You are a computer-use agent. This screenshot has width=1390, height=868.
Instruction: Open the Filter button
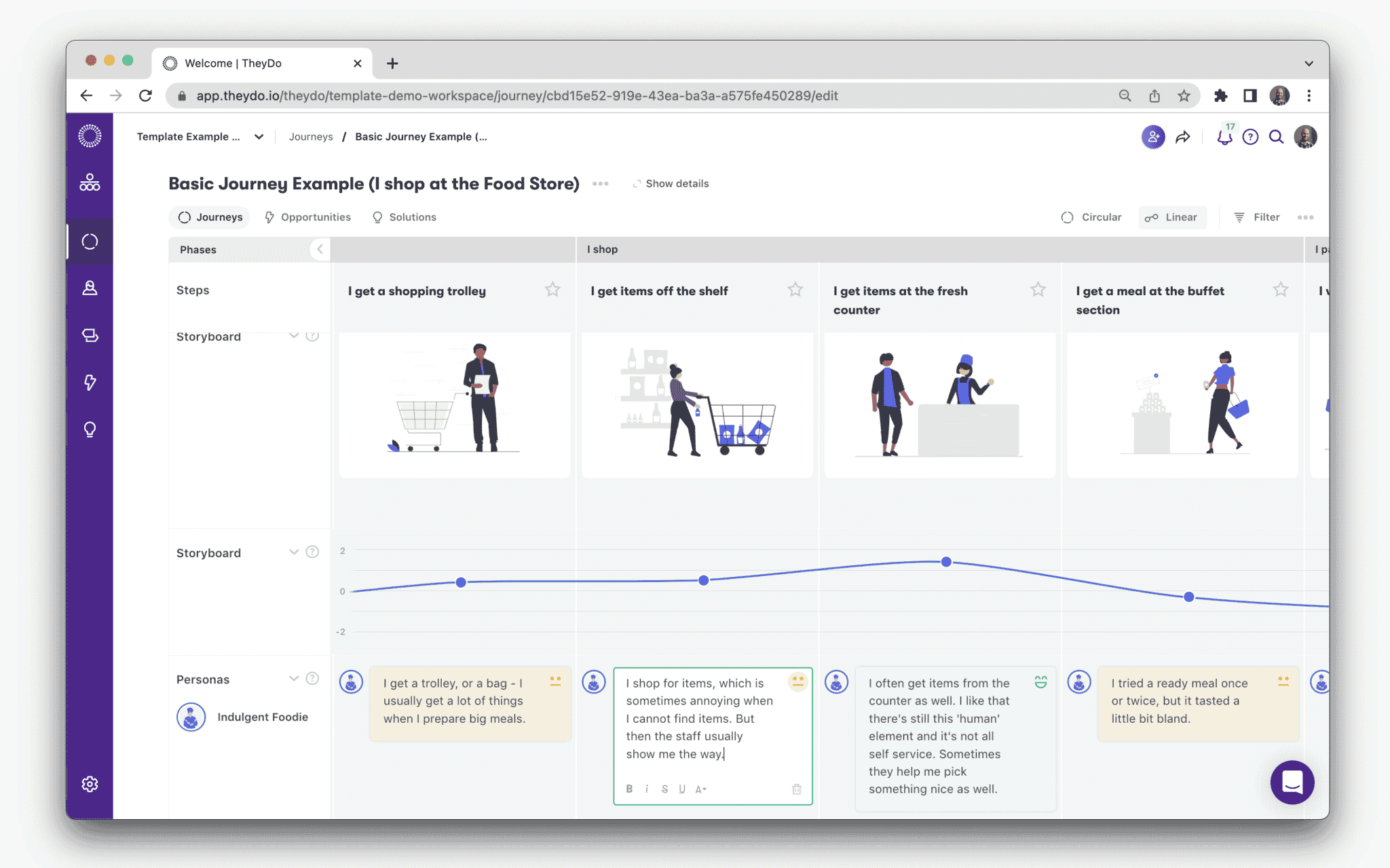click(x=1256, y=217)
